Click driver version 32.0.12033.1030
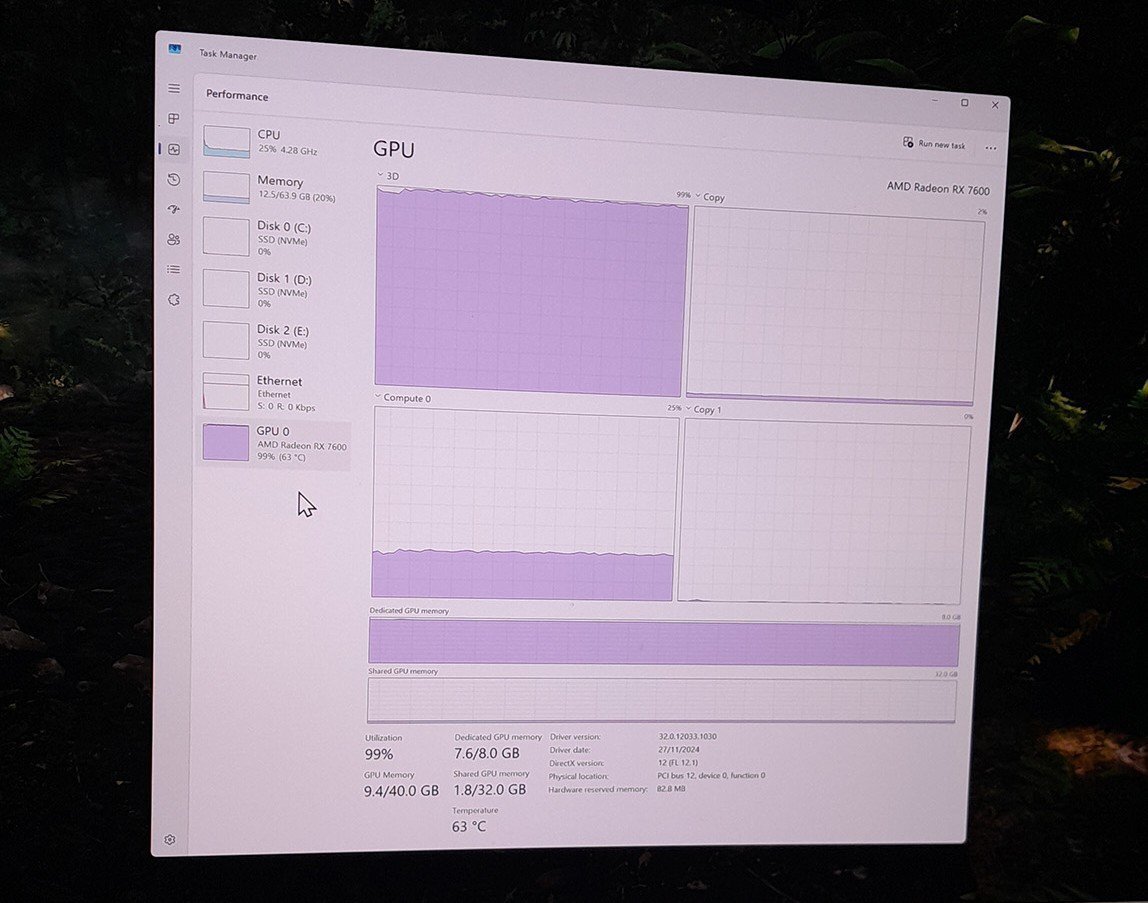The image size is (1148, 903). point(687,737)
